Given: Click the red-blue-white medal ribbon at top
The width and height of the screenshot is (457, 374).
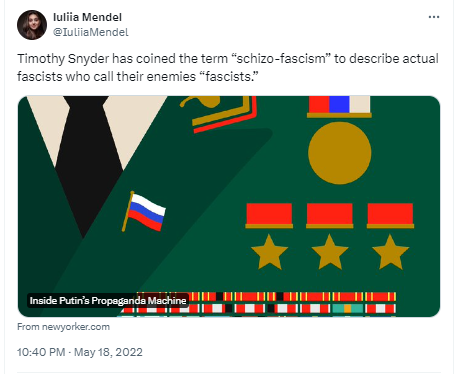Looking at the screenshot, I should point(339,107).
